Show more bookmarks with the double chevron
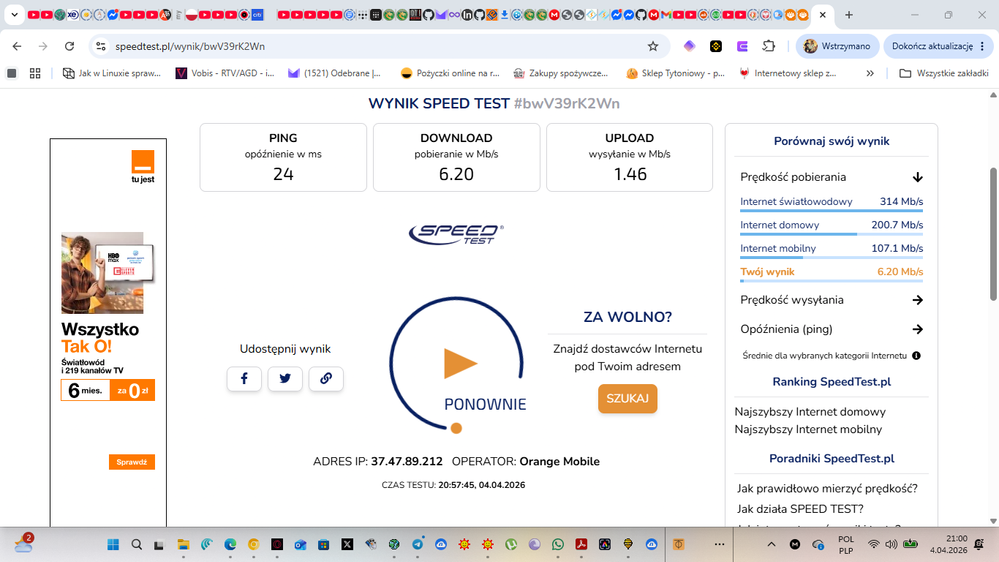 click(x=870, y=73)
